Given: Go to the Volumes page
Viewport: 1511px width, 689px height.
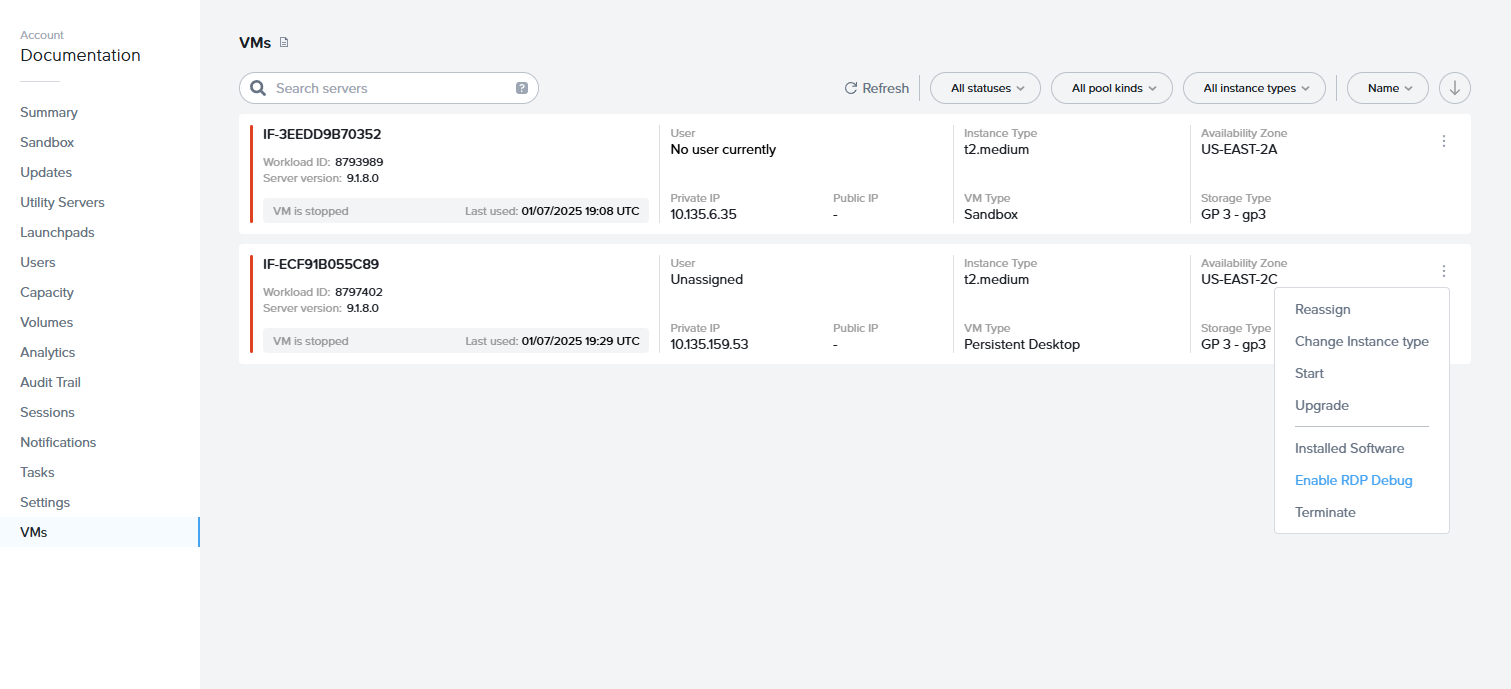Looking at the screenshot, I should 46,322.
